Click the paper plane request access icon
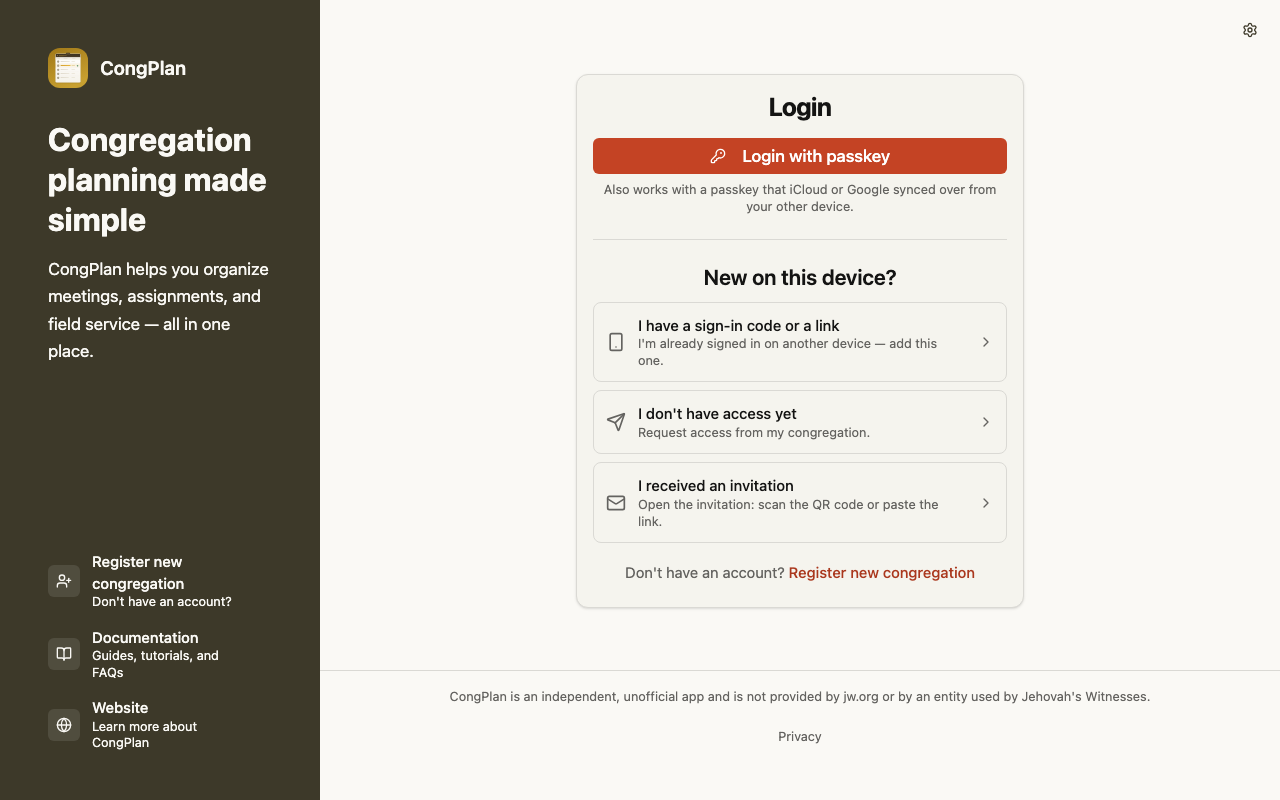Screen dimensions: 1280x800 click(616, 422)
